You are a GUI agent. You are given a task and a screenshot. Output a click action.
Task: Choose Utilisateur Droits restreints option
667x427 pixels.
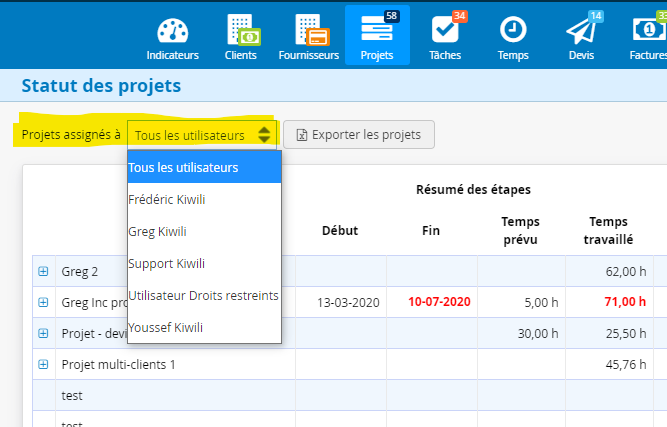click(204, 295)
